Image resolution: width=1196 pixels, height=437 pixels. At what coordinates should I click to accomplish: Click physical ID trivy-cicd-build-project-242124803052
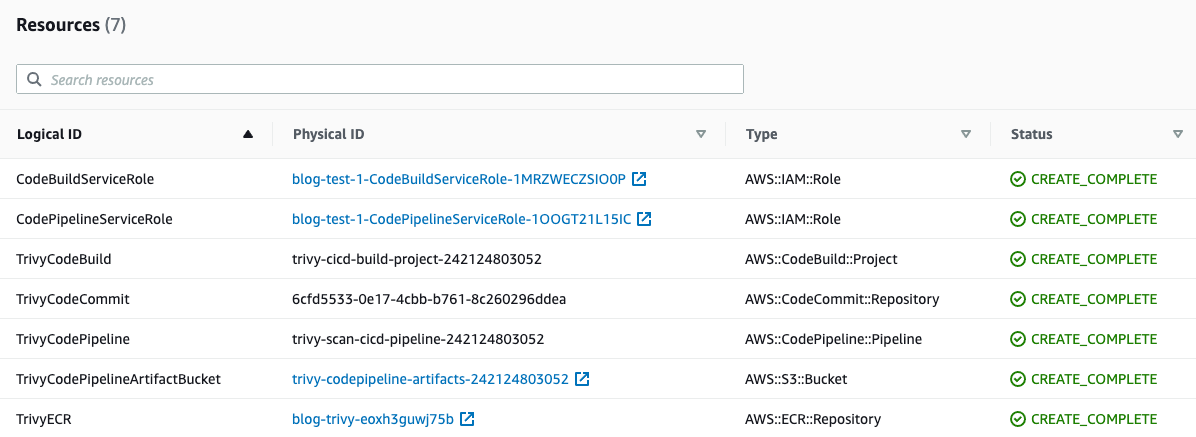(416, 259)
